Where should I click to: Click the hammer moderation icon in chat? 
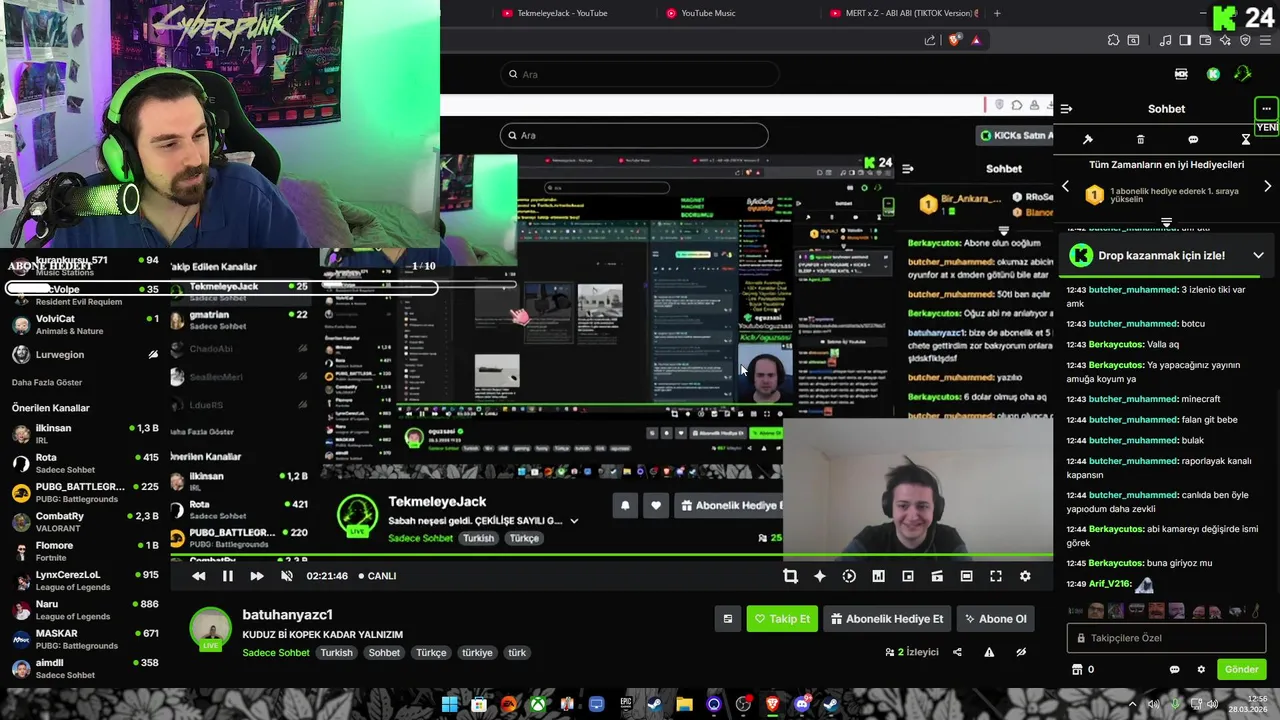click(x=1088, y=139)
